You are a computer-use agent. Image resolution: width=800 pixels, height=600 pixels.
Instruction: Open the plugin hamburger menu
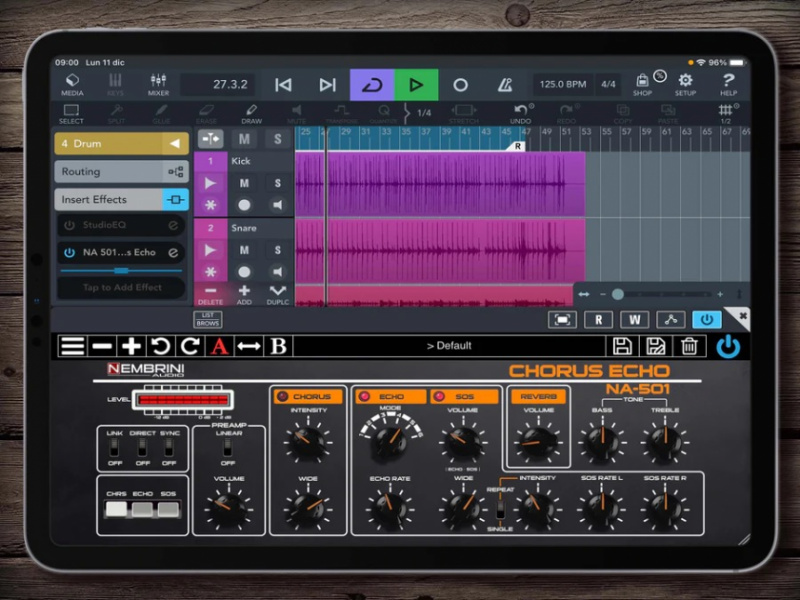(72, 346)
